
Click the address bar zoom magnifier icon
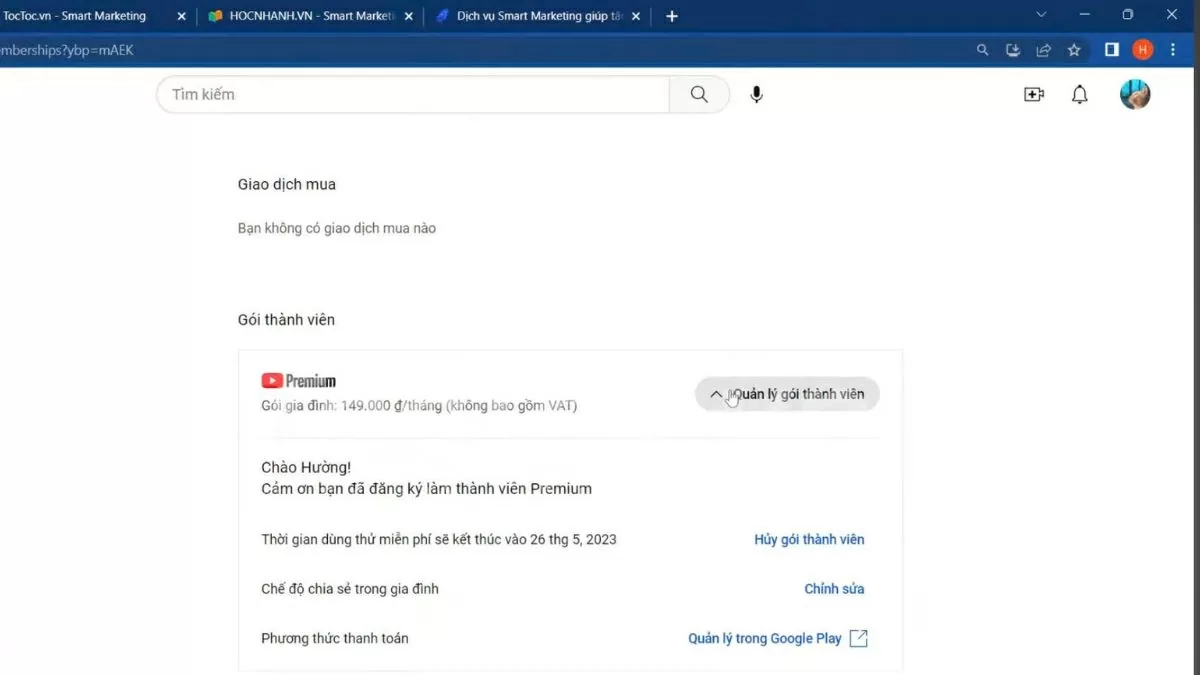click(983, 50)
